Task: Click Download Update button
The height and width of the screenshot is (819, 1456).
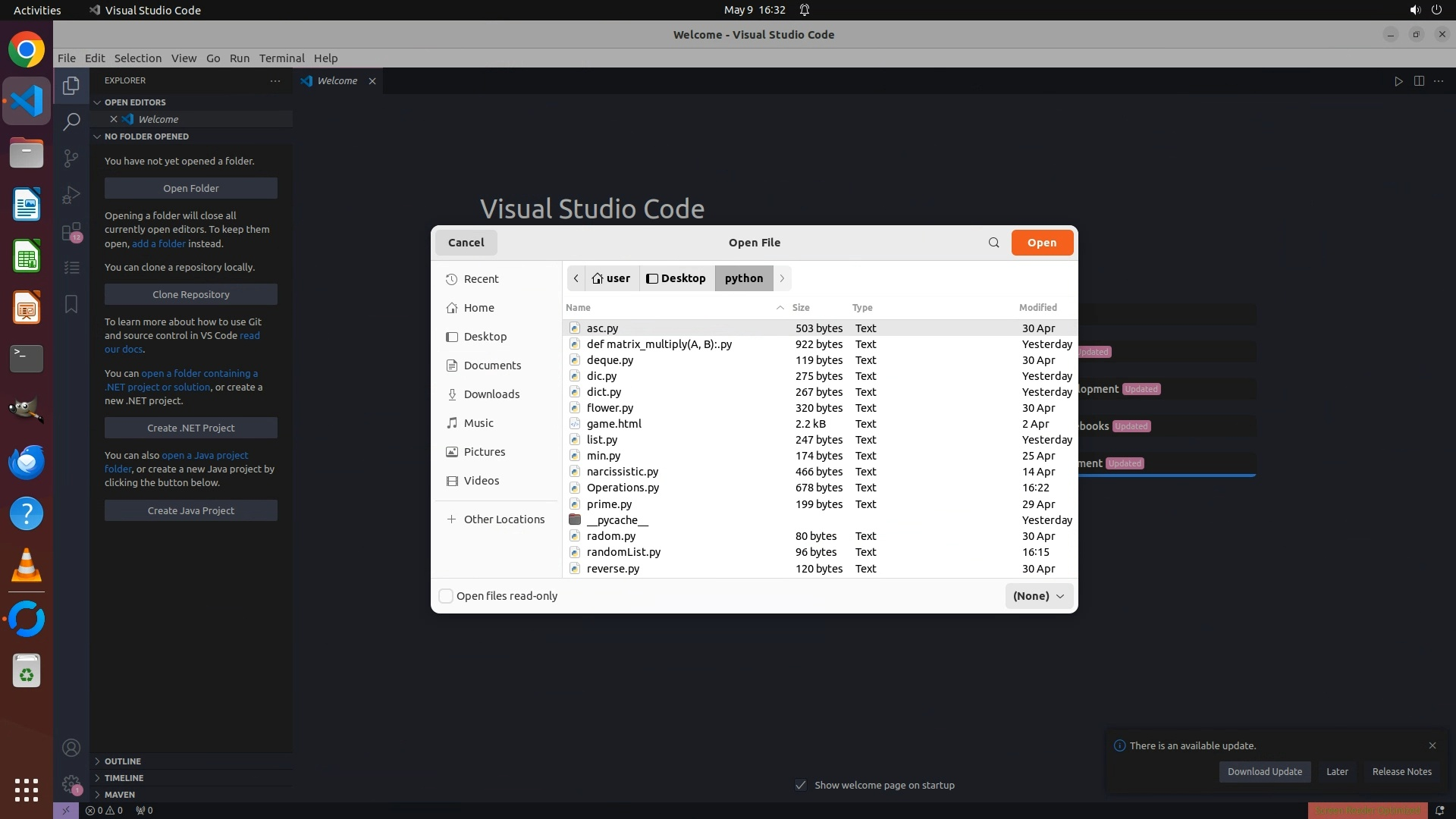Action: [1264, 772]
